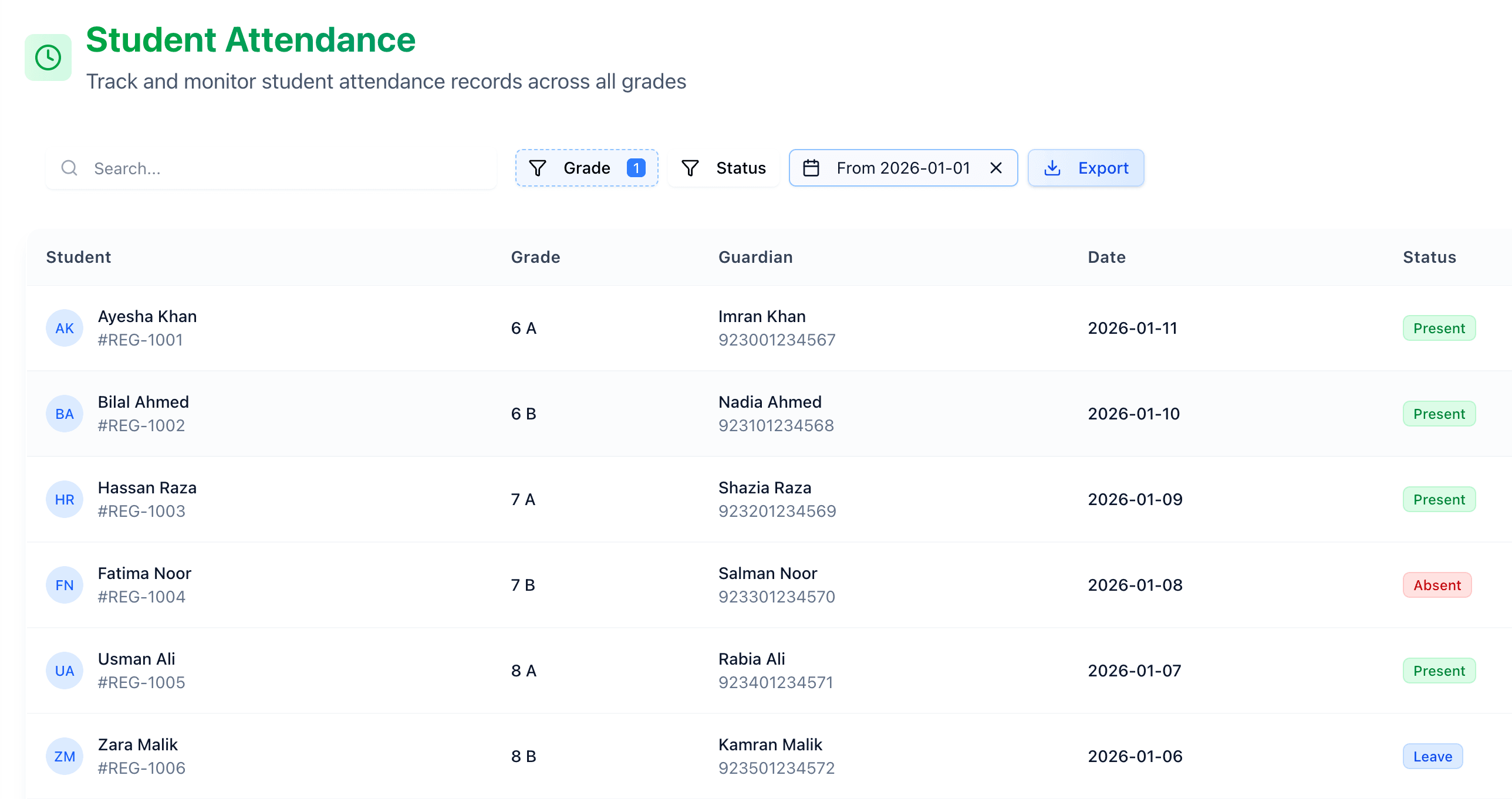This screenshot has height=799, width=1512.
Task: Open the Grade filter dropdown
Action: pos(586,168)
